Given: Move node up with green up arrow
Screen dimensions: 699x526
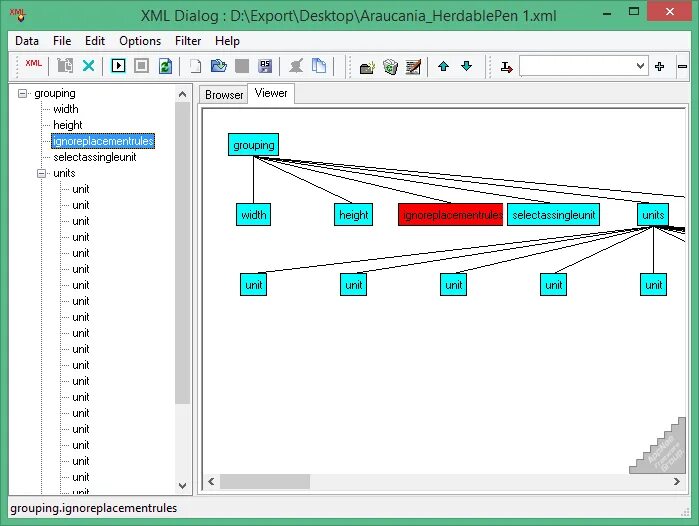Looking at the screenshot, I should click(x=443, y=66).
